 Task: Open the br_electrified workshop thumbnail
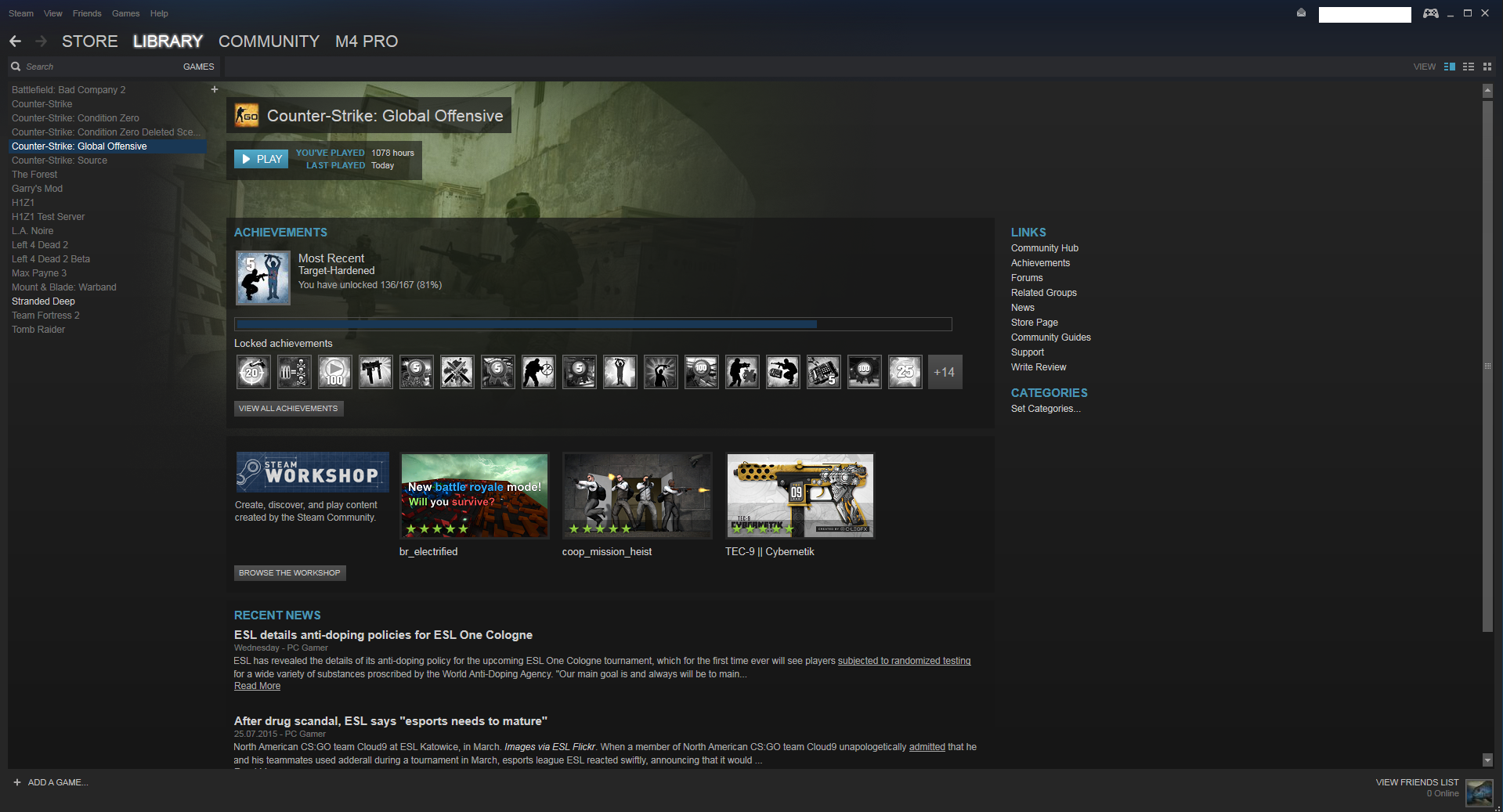pos(475,496)
